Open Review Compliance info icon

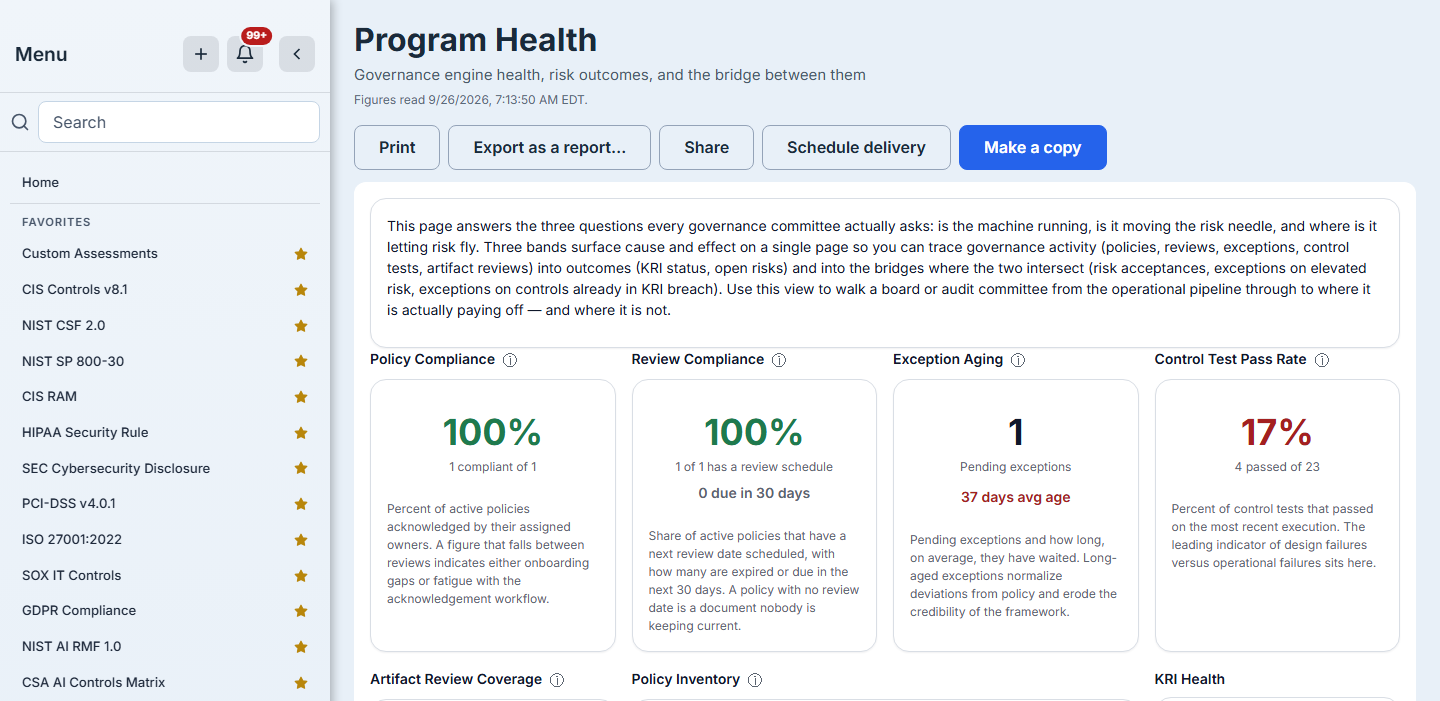pyautogui.click(x=779, y=360)
